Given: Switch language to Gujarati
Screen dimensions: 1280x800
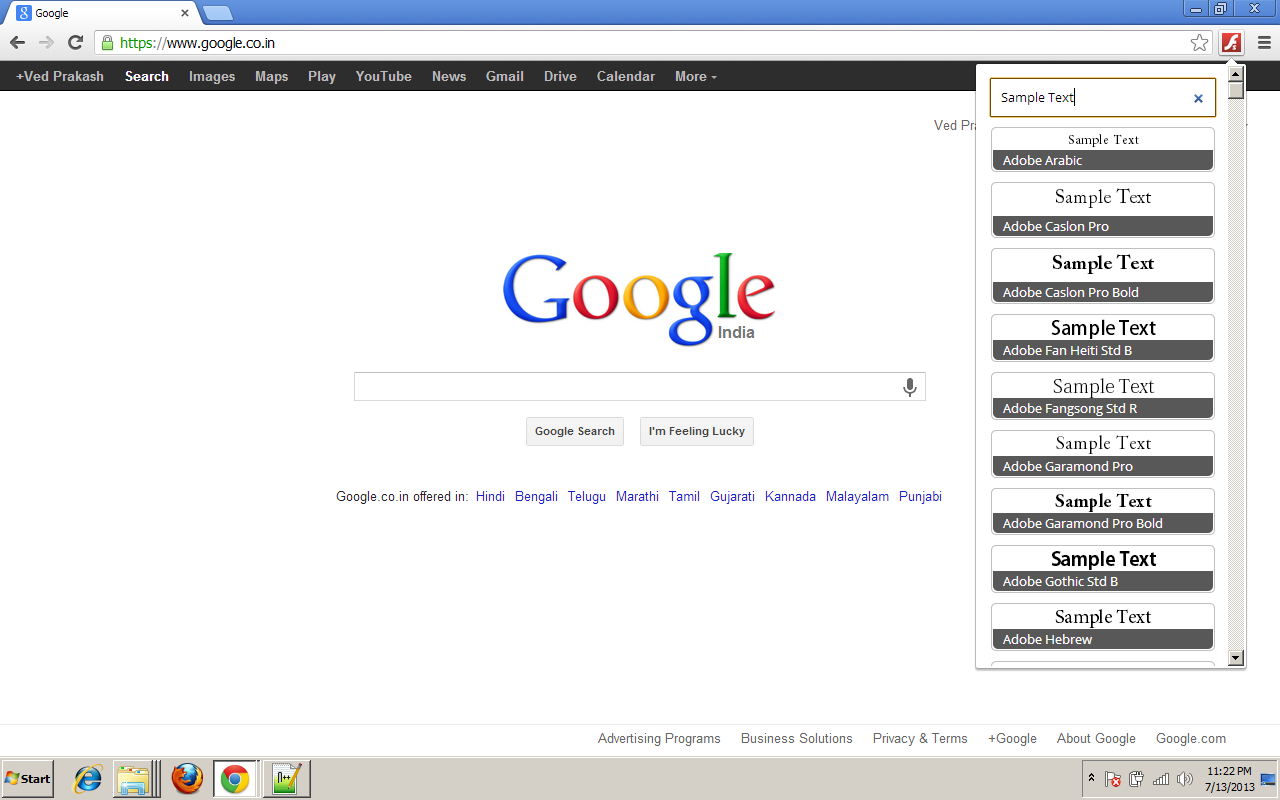Looking at the screenshot, I should 732,496.
